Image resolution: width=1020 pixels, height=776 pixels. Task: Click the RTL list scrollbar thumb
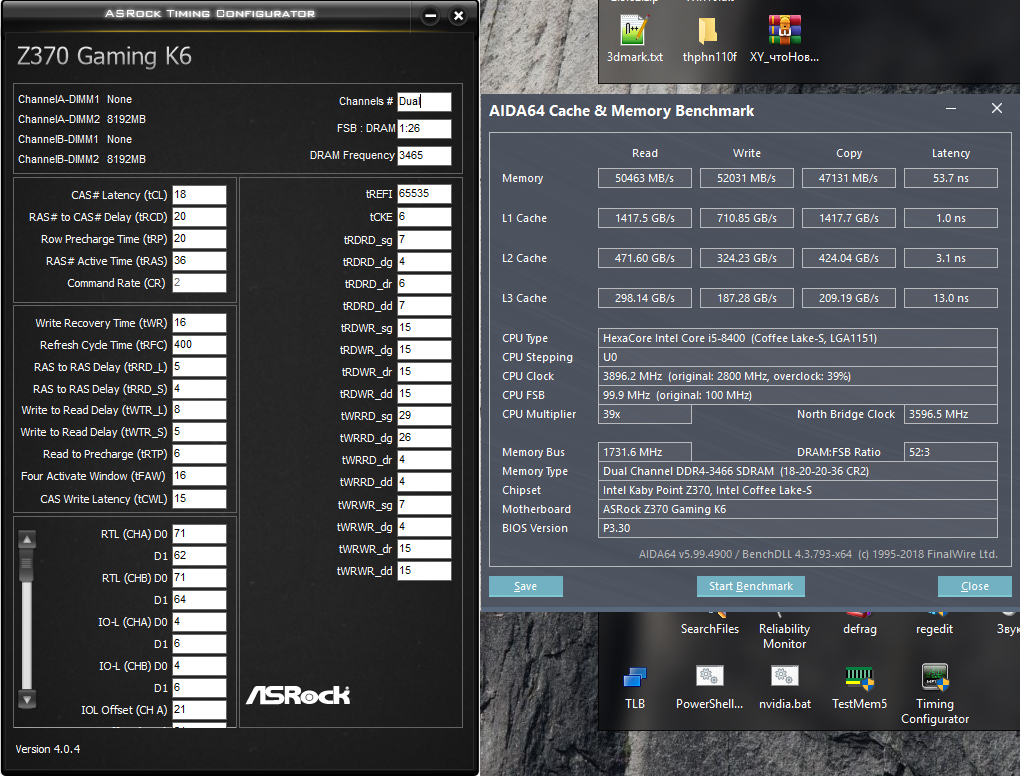(x=27, y=565)
